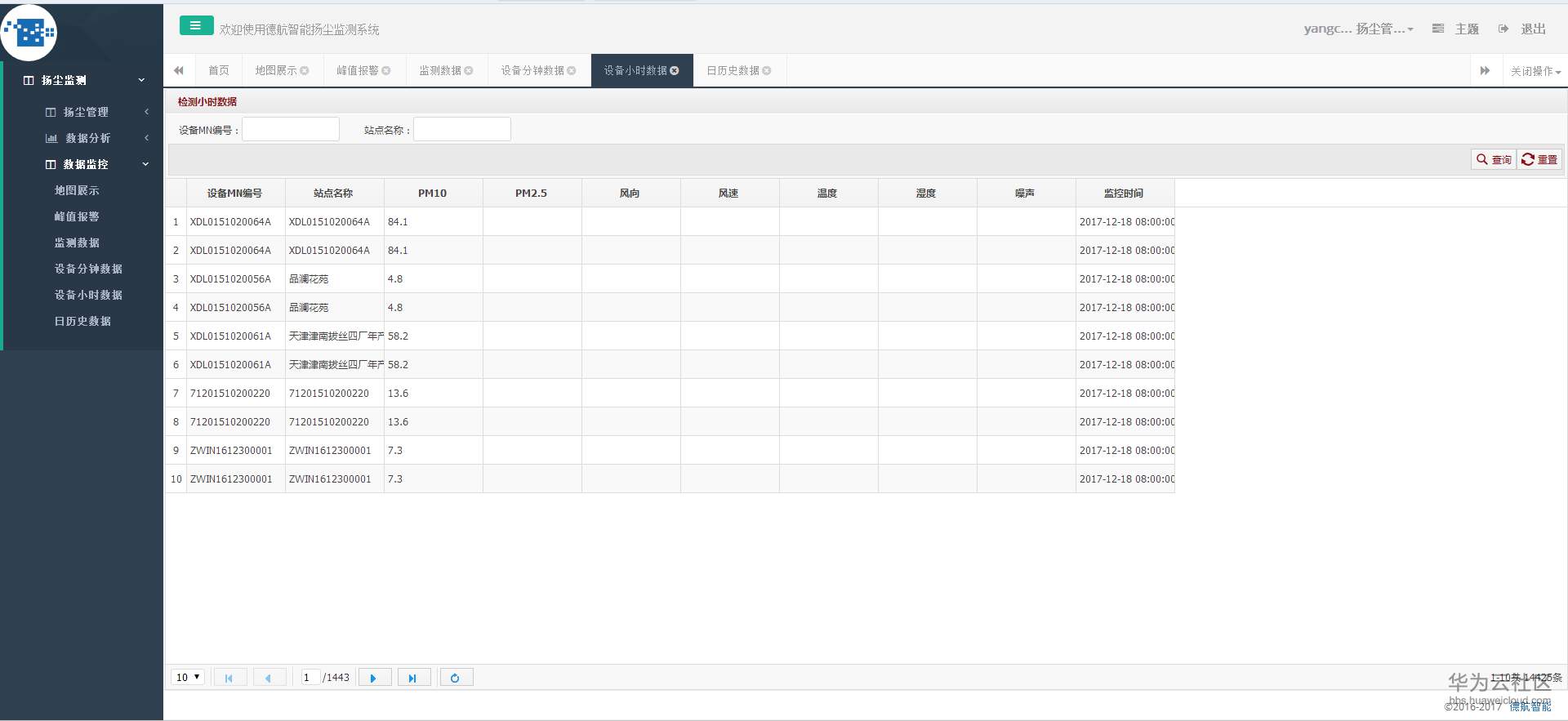Expand the 数据分析 submenu
1568x721 pixels.
point(146,138)
